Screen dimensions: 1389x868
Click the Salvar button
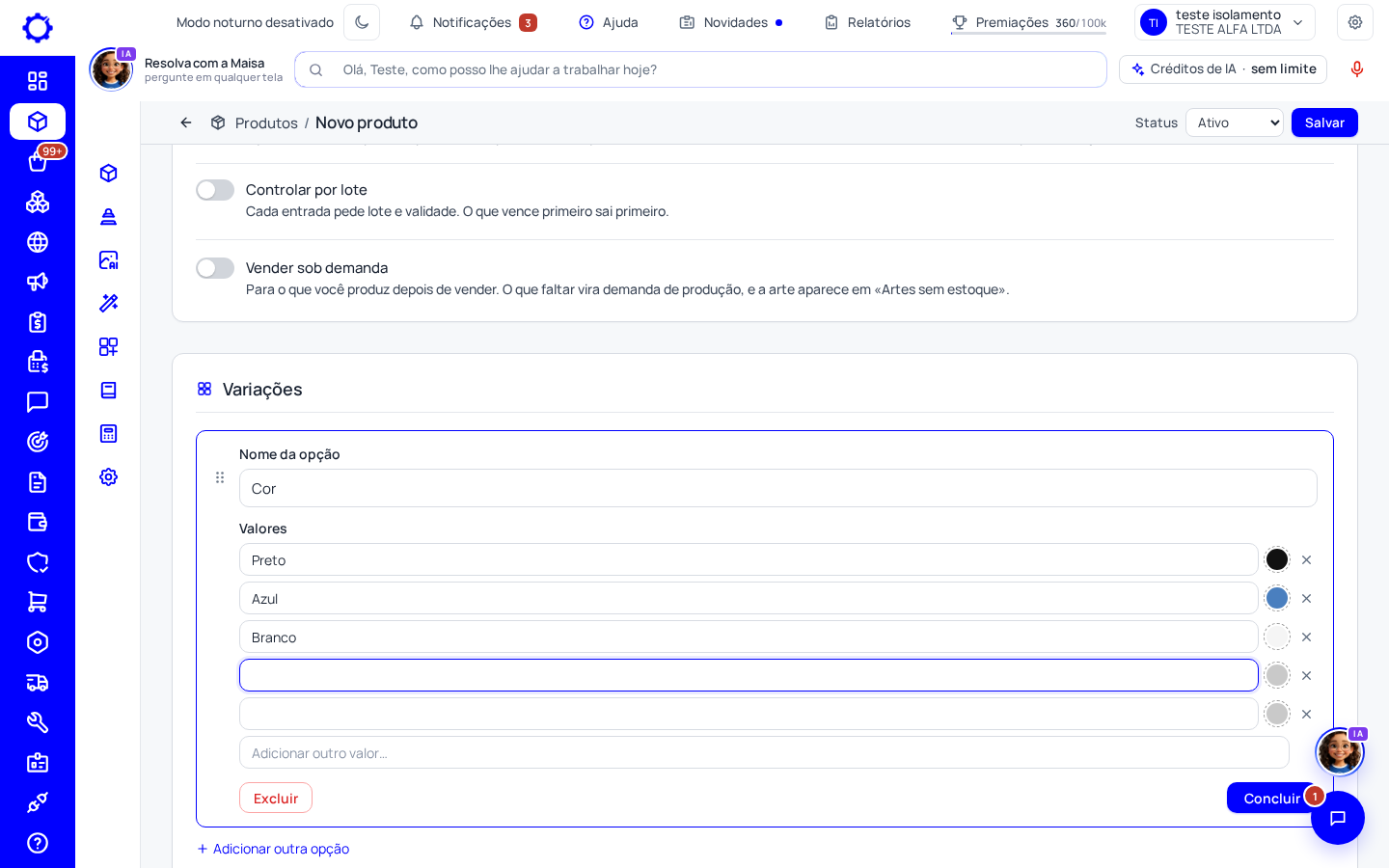[x=1324, y=122]
